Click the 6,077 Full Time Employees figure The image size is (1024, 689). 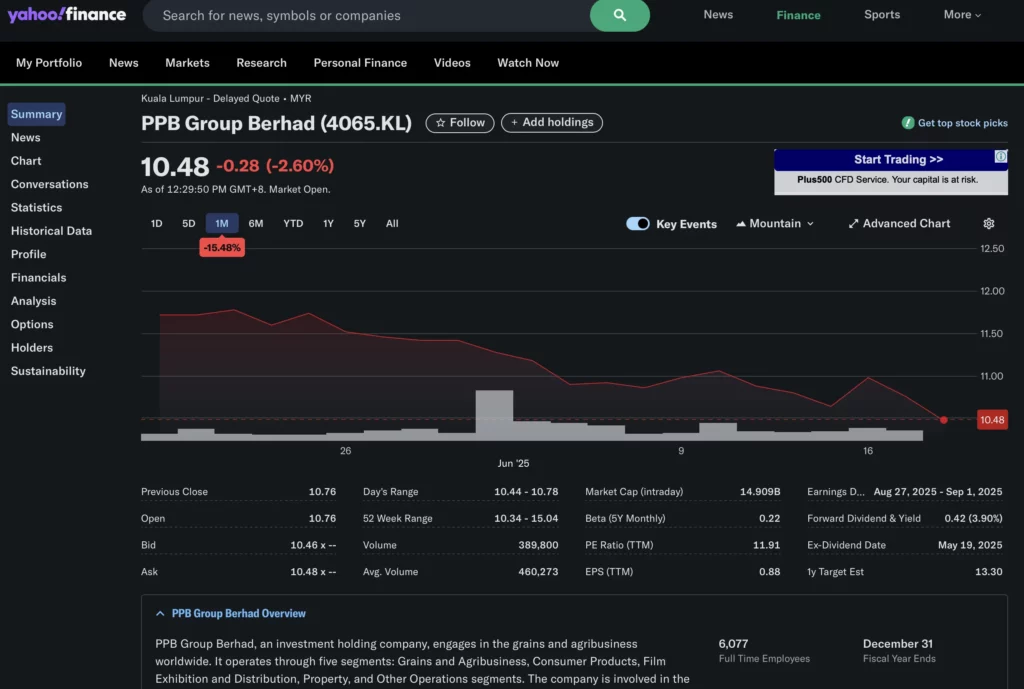tap(733, 644)
